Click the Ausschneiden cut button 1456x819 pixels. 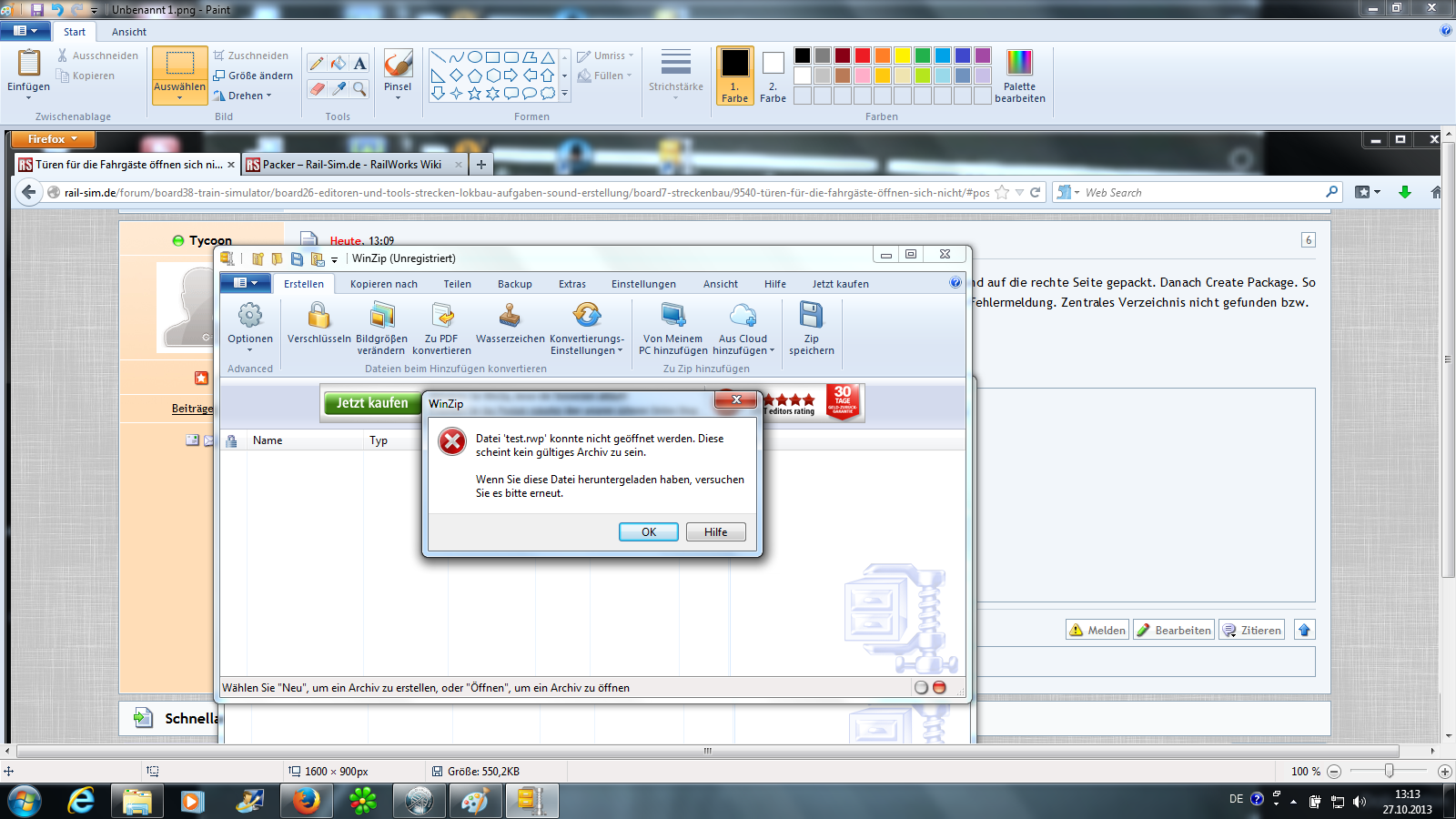coord(97,56)
